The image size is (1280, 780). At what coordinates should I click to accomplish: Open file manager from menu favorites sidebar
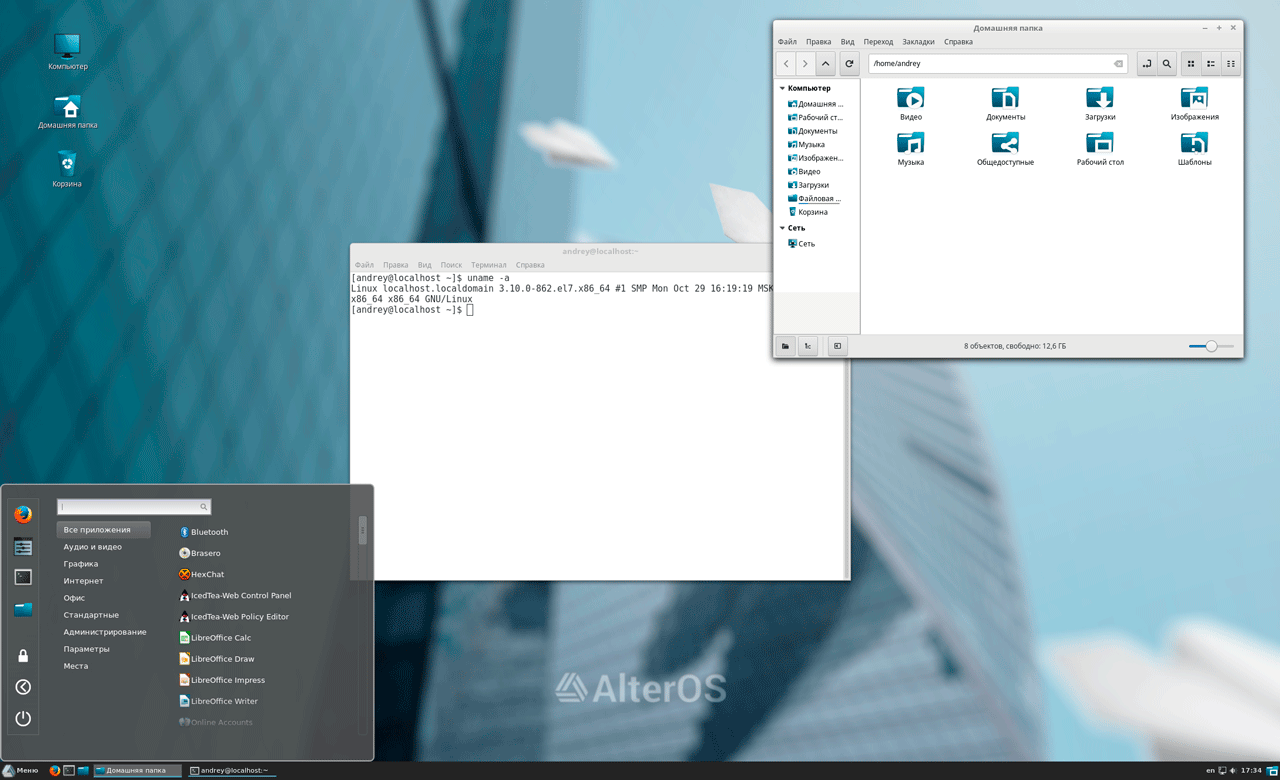click(23, 609)
